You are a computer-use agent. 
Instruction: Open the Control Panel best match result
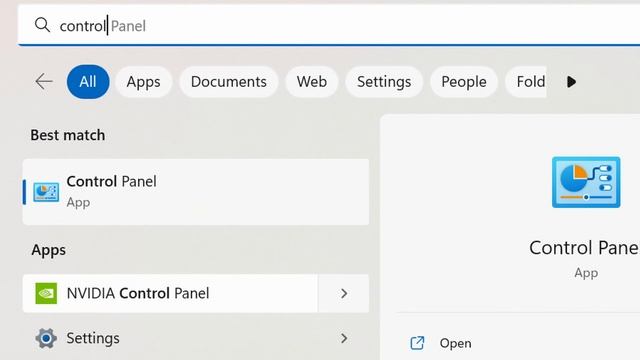(196, 192)
